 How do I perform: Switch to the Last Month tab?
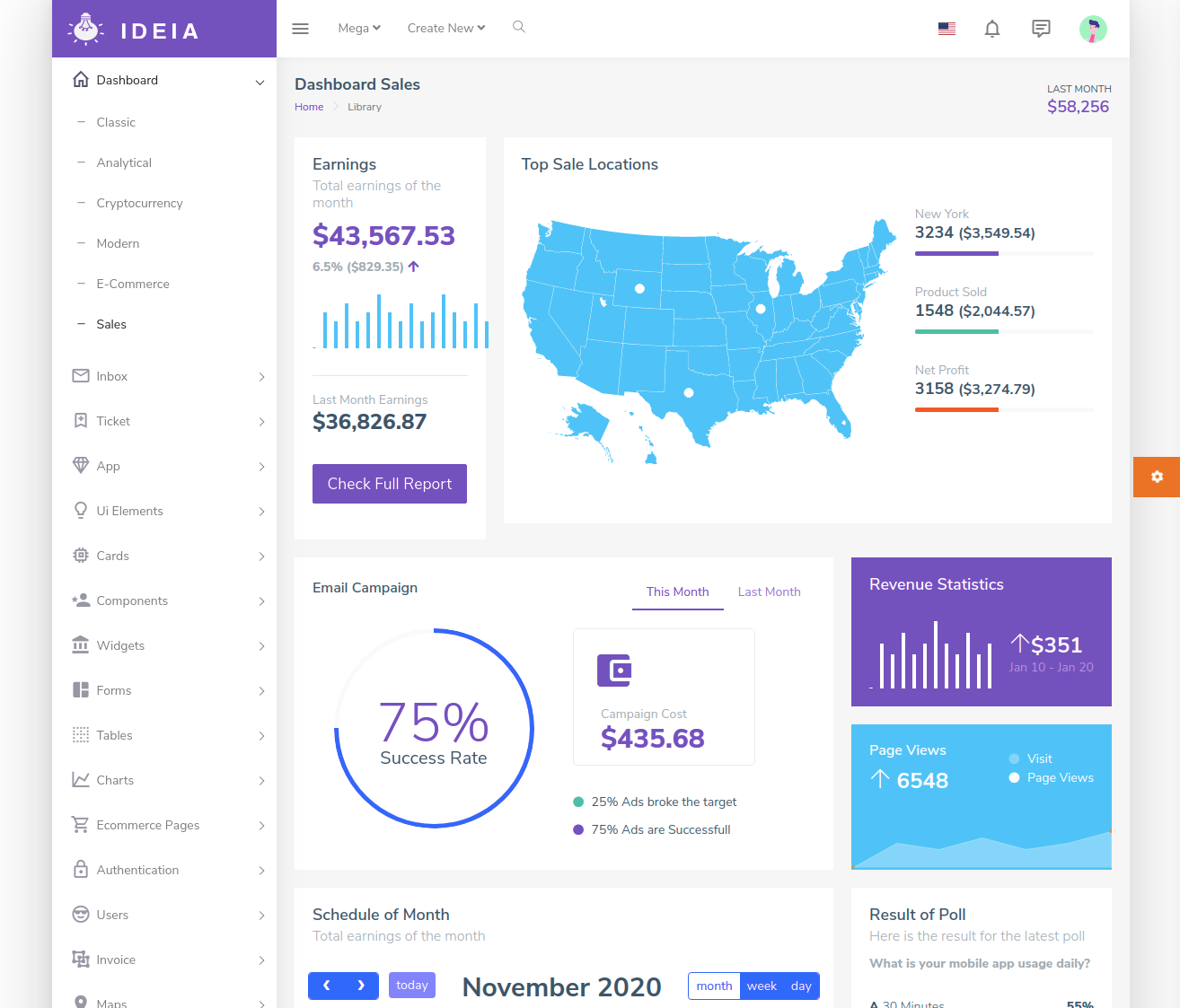(769, 592)
